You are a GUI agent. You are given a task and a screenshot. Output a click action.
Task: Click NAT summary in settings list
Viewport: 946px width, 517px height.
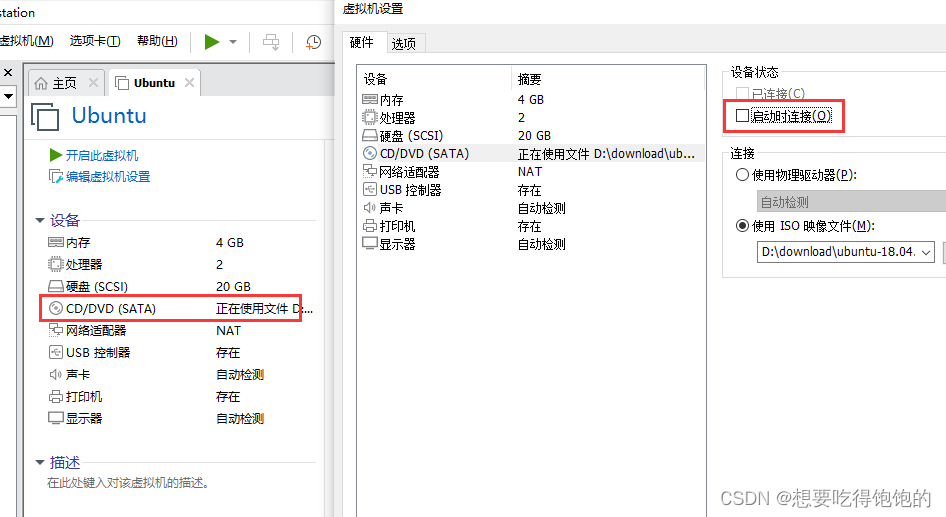click(530, 172)
